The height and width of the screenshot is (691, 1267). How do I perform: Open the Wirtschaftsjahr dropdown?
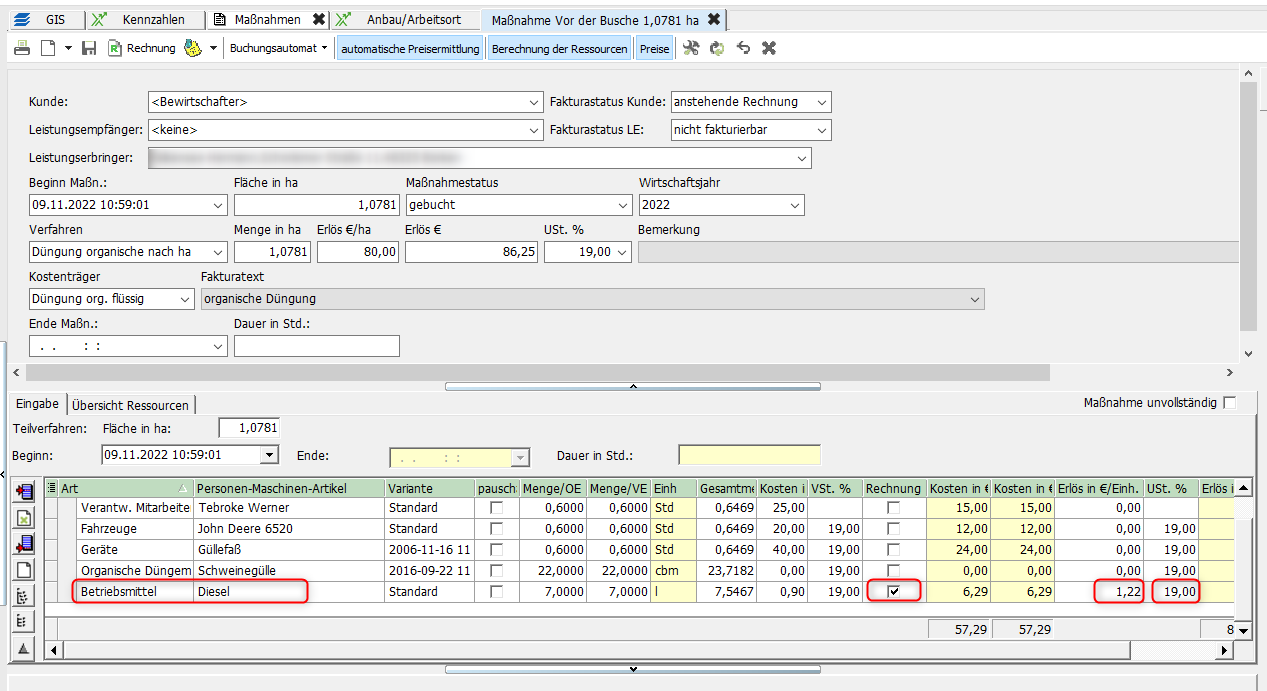pos(795,205)
